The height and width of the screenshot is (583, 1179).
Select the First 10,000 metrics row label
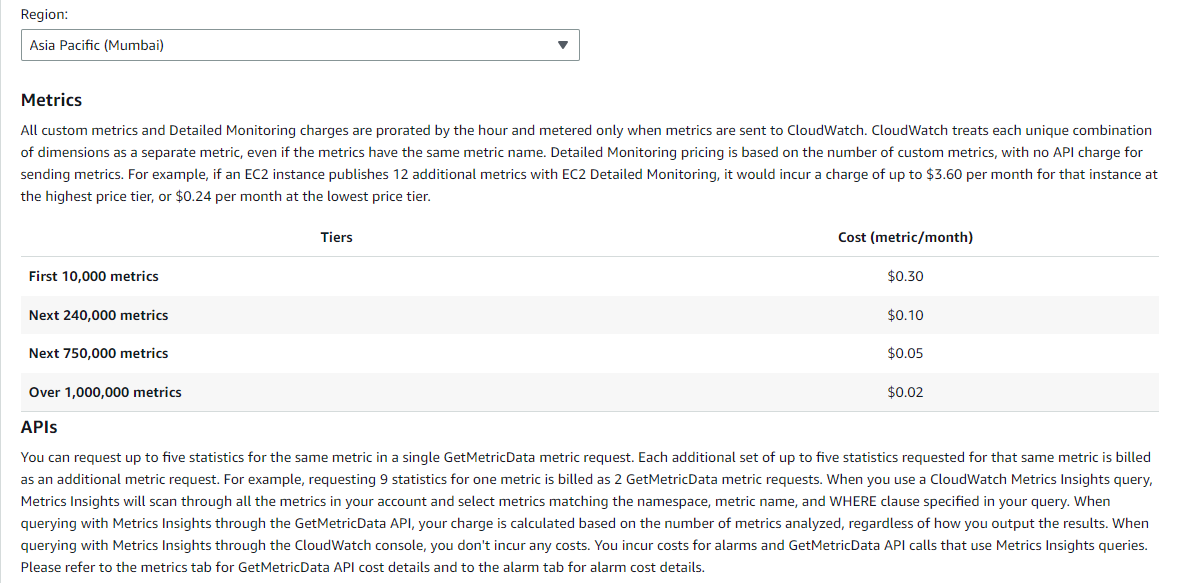pyautogui.click(x=94, y=276)
